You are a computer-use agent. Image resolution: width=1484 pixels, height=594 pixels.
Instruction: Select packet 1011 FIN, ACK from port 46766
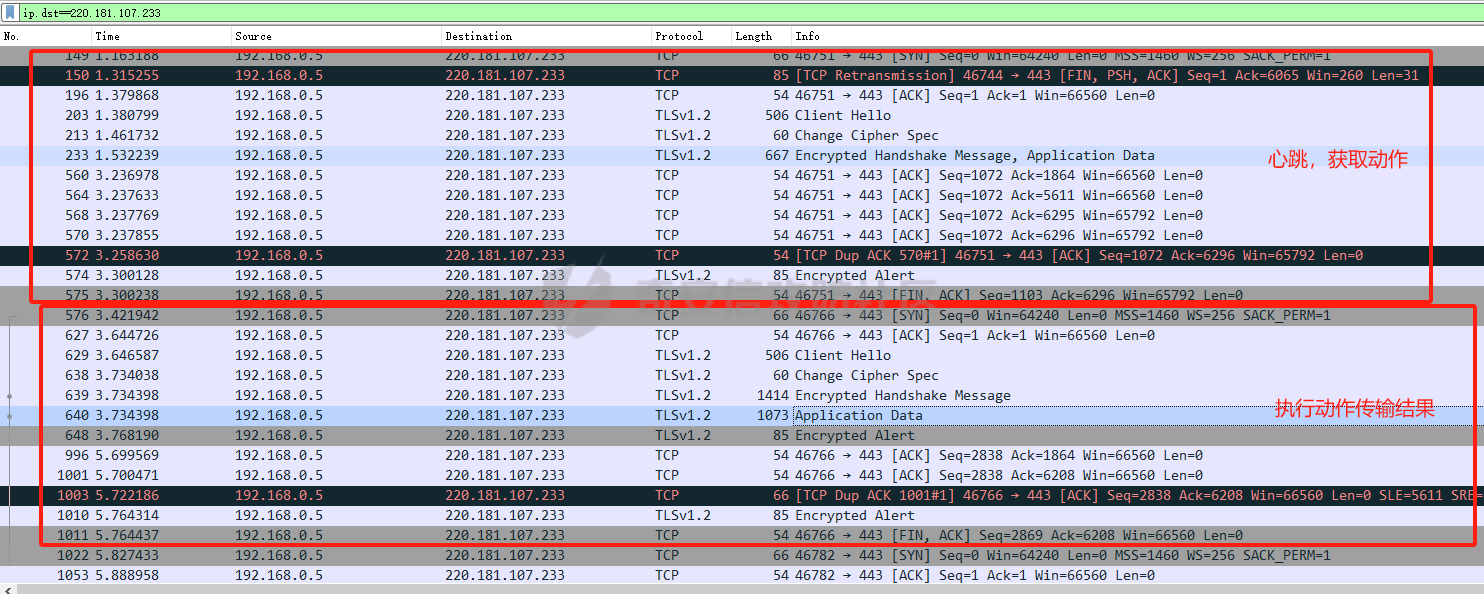742,535
